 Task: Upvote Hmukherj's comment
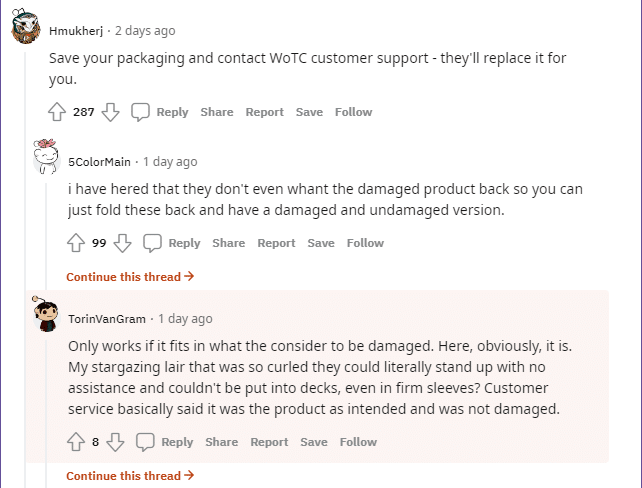coord(57,112)
